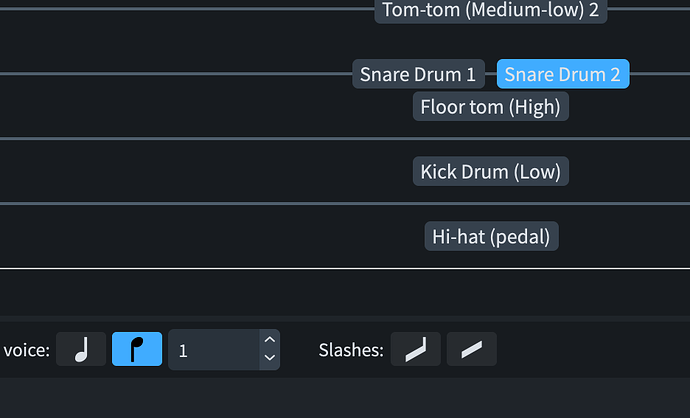Select the Tom-tom (Medium-low) 2 label

490,10
